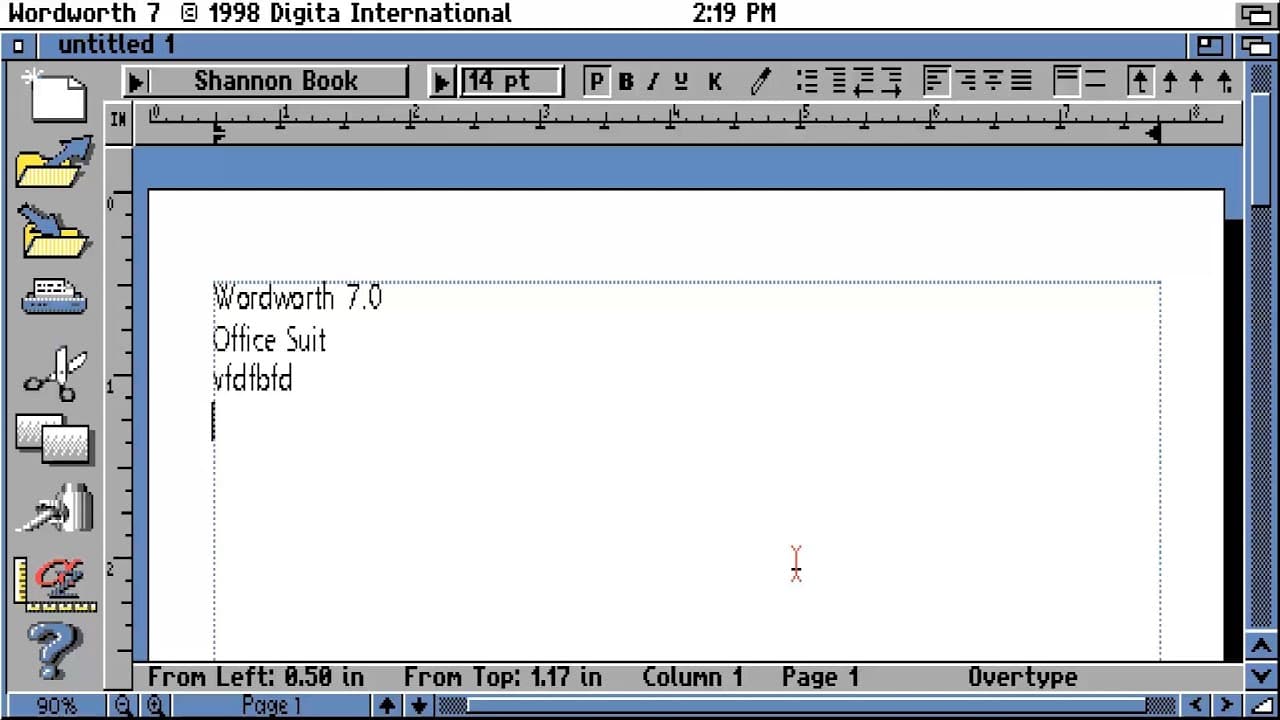The height and width of the screenshot is (720, 1280).
Task: Select the first tab-stop arrow button
Action: point(1140,82)
